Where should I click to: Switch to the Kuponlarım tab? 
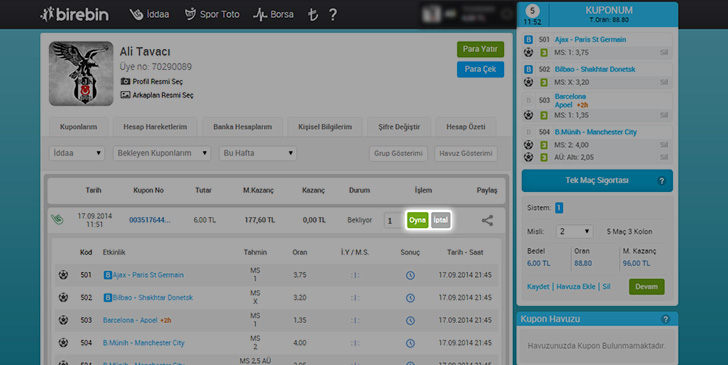[x=78, y=127]
